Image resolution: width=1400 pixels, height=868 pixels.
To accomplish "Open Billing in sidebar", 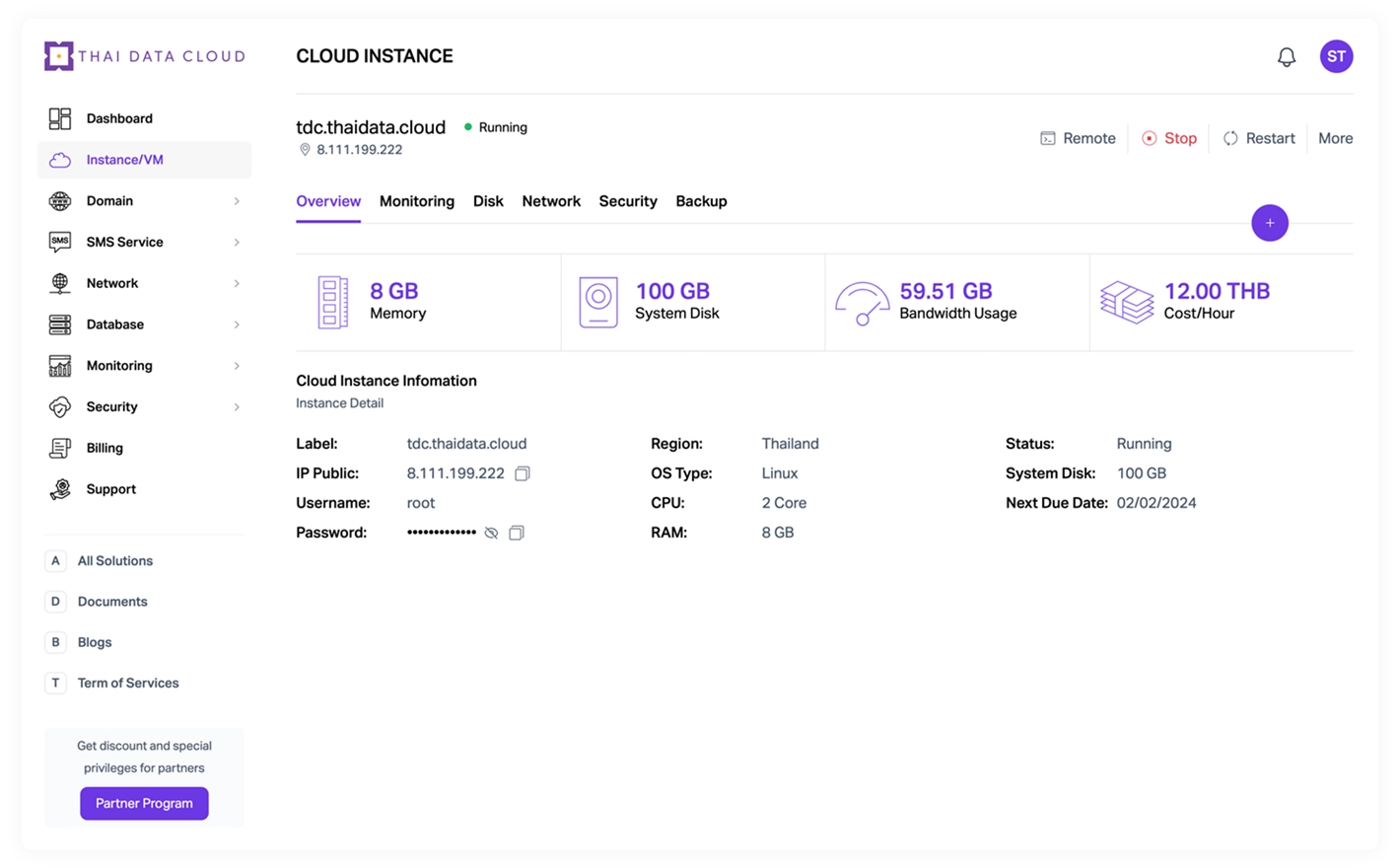I will tap(144, 448).
